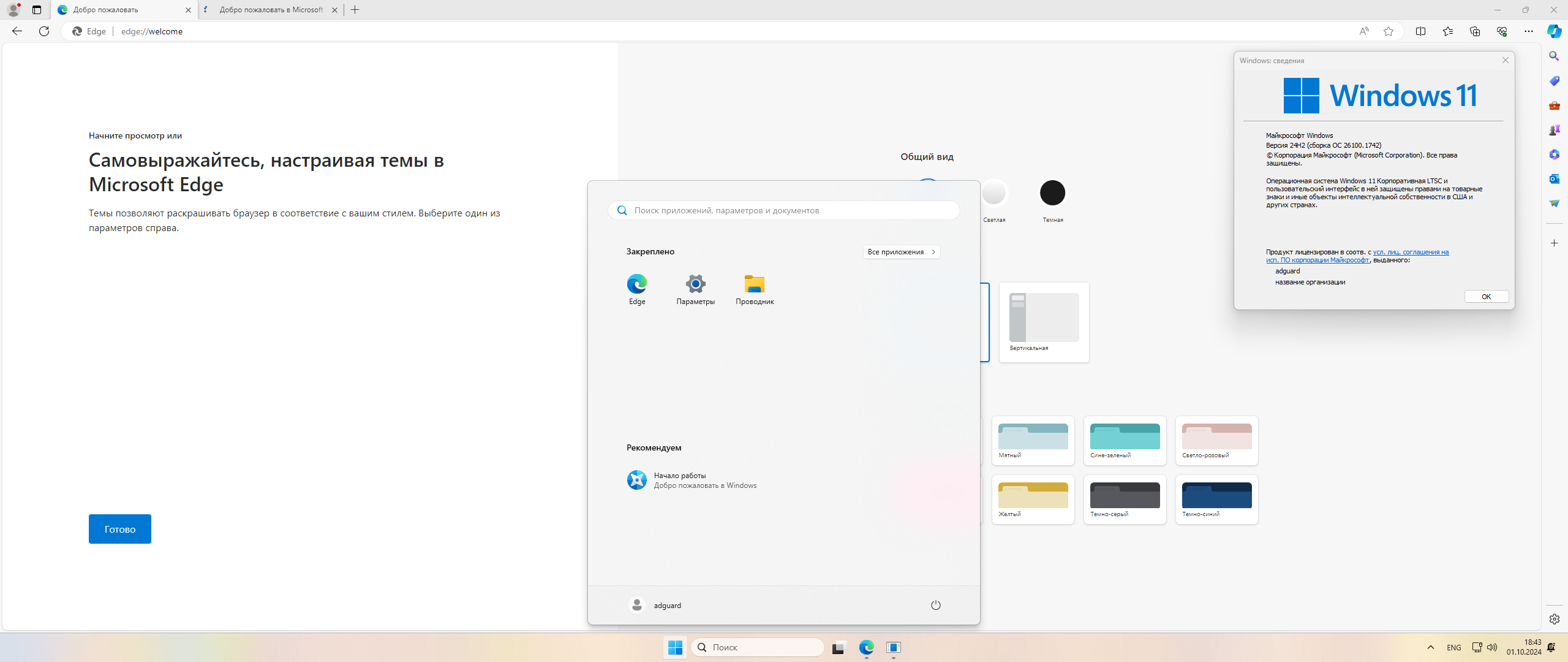
Task: Open Edge split screen view
Action: coord(1420,31)
